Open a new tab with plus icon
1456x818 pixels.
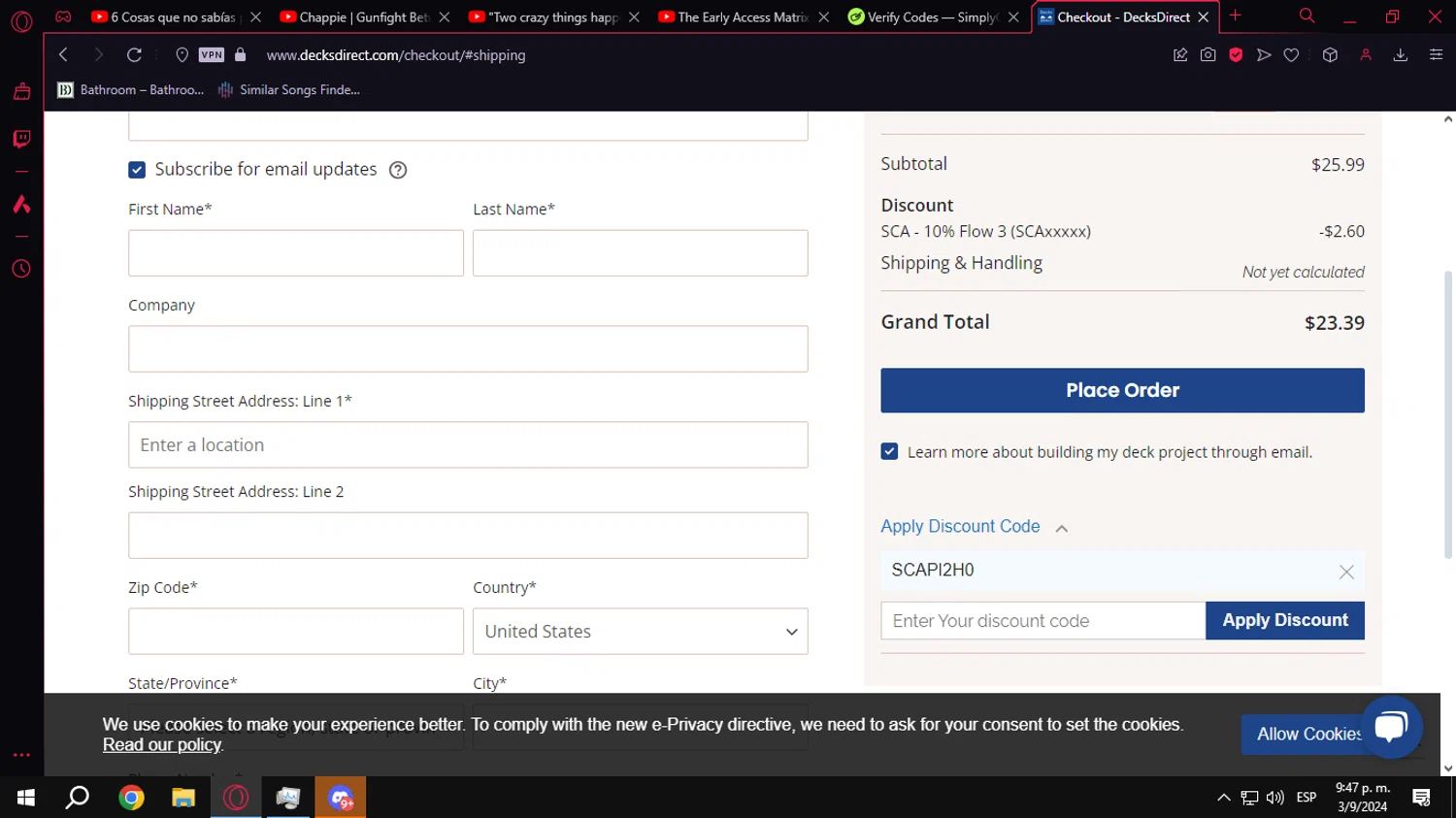click(1235, 16)
